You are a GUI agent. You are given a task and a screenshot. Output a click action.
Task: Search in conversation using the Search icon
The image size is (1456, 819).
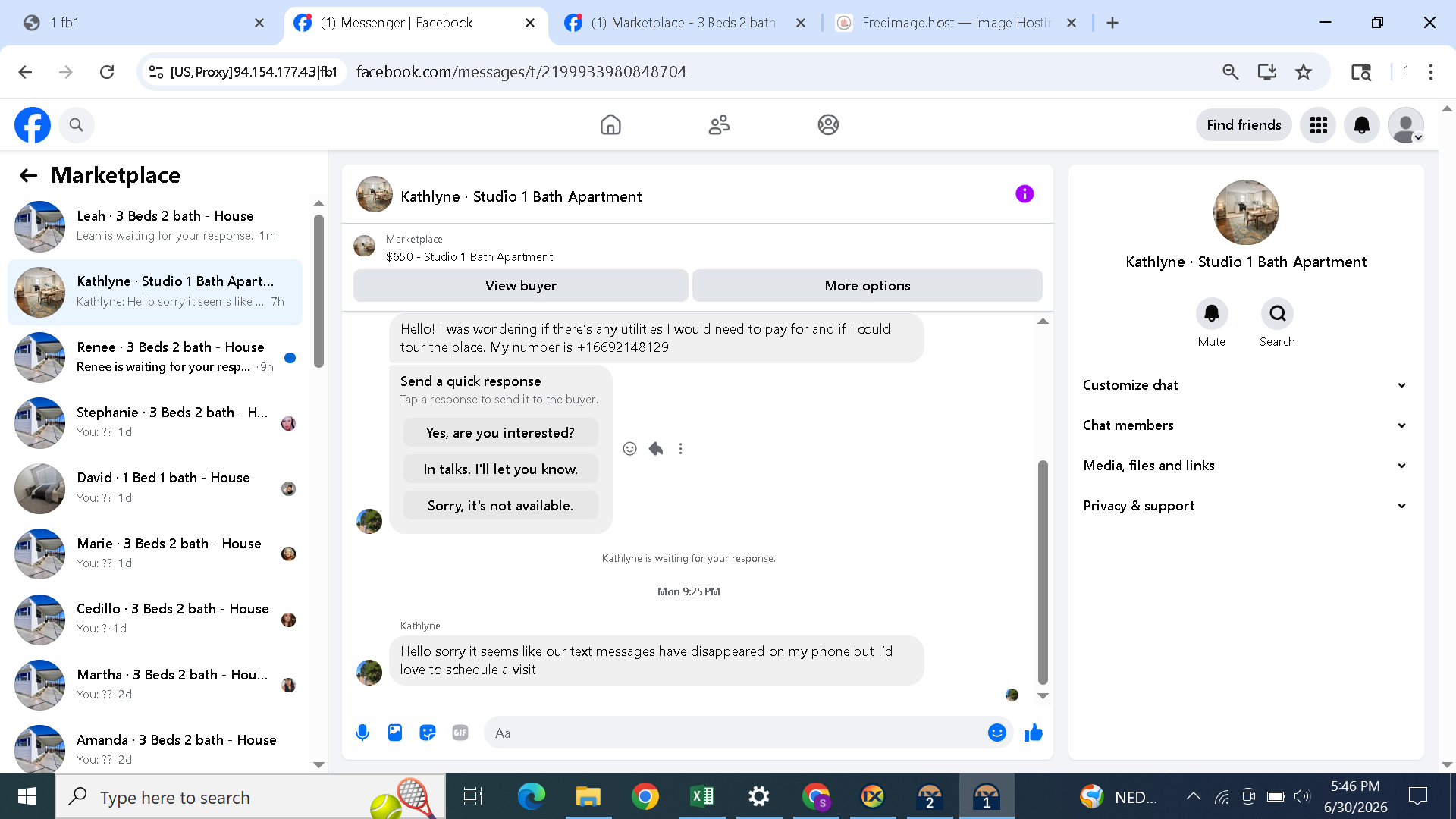1278,314
